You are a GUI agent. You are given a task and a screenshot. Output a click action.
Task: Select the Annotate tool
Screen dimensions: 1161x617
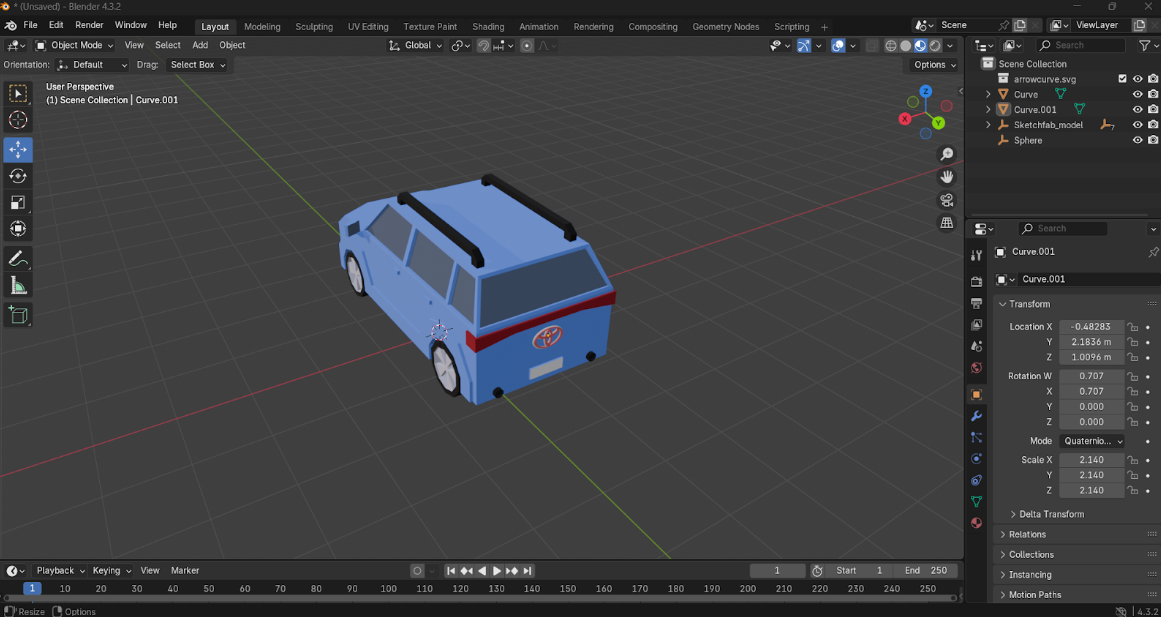(x=18, y=259)
